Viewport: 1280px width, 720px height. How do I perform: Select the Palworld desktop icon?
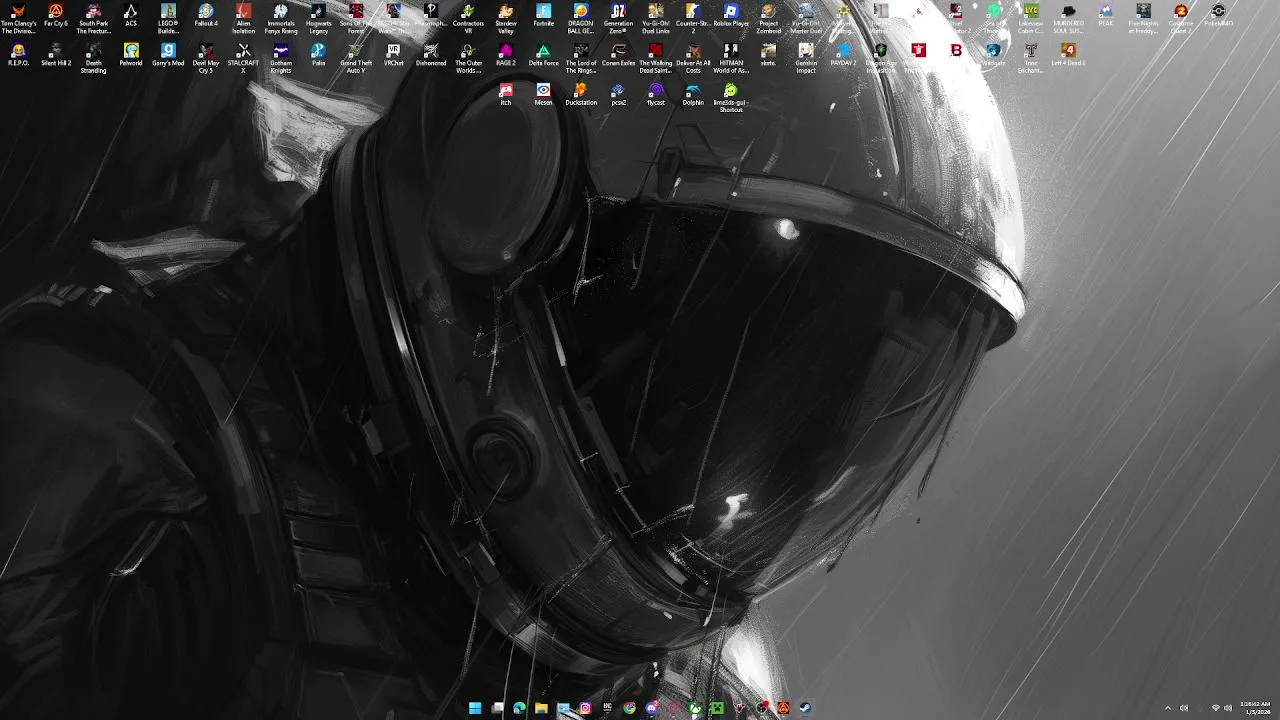pos(131,53)
